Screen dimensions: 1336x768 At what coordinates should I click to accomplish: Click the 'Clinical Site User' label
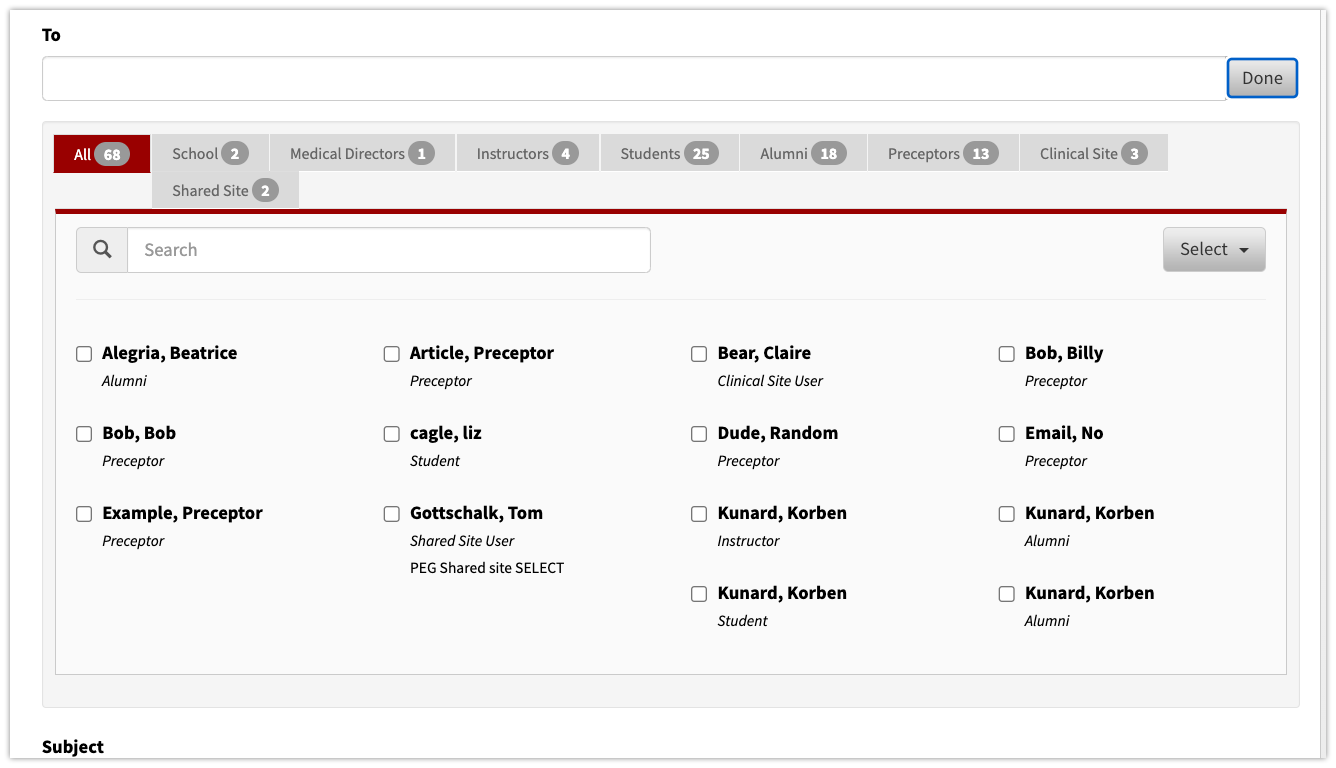click(x=770, y=381)
